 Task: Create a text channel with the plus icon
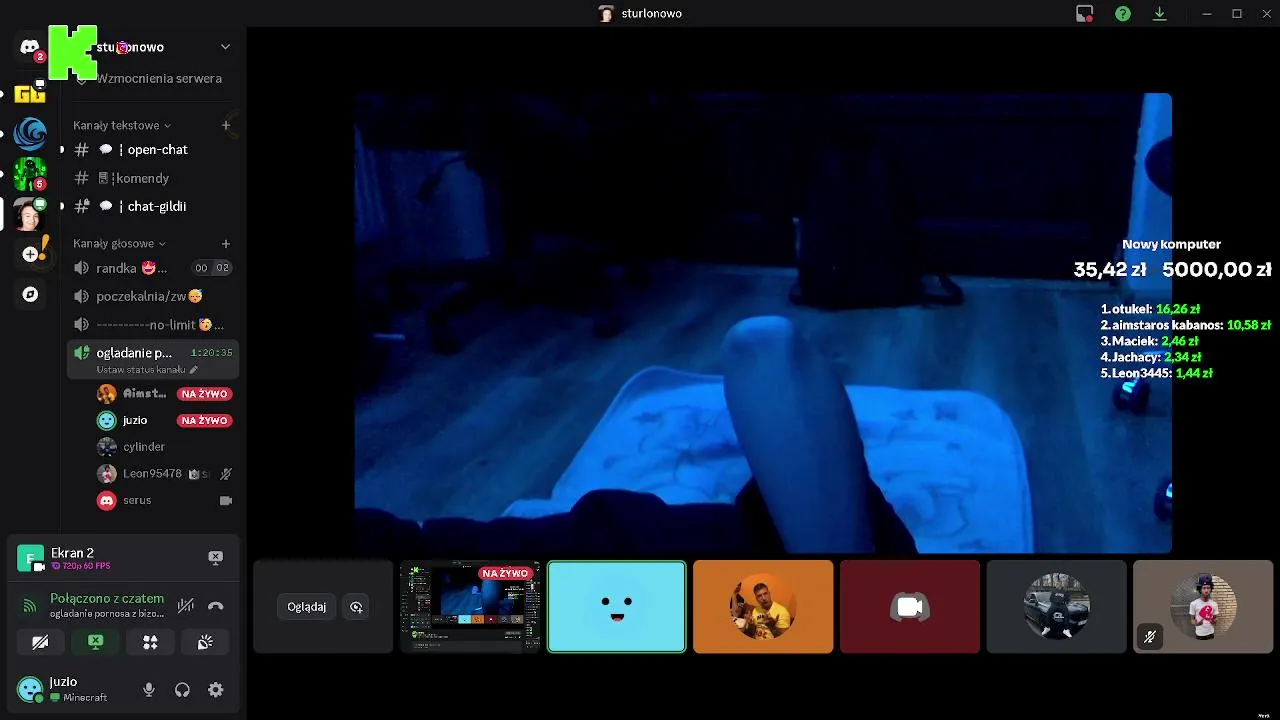click(x=226, y=125)
